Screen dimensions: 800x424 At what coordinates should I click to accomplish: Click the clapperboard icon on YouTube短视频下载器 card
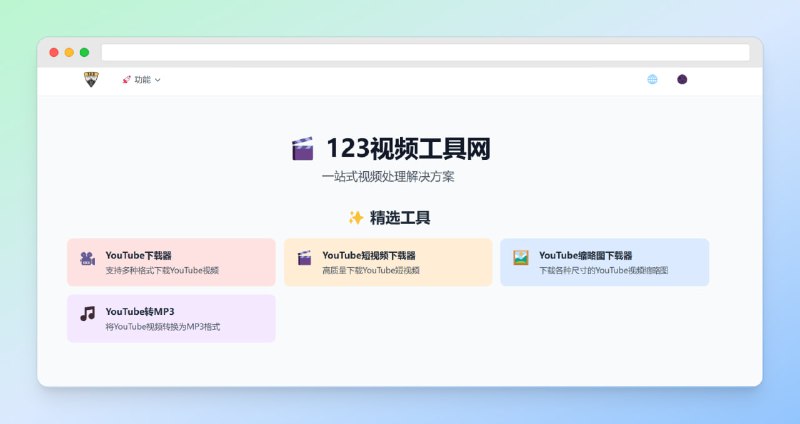[x=305, y=258]
